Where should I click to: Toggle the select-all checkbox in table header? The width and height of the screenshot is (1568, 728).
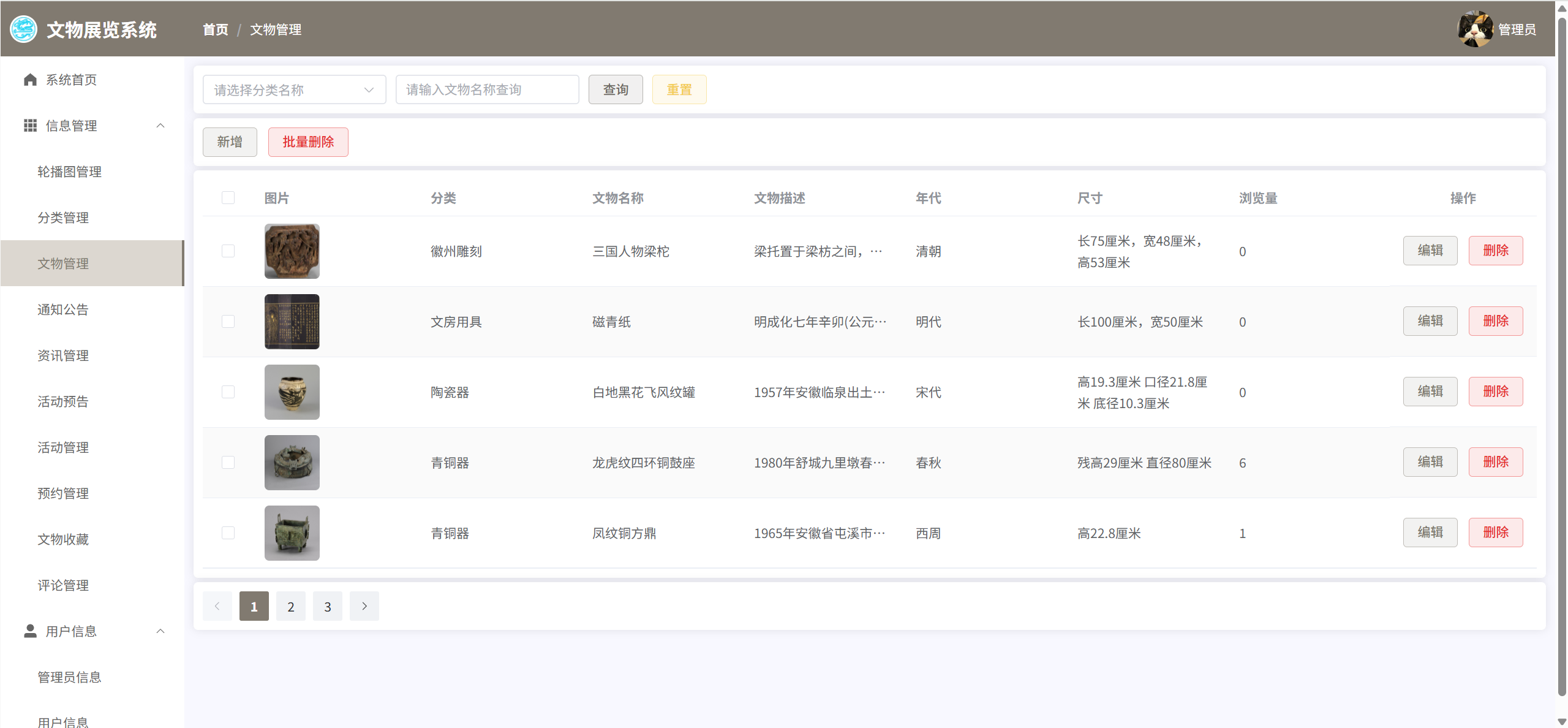tap(228, 197)
